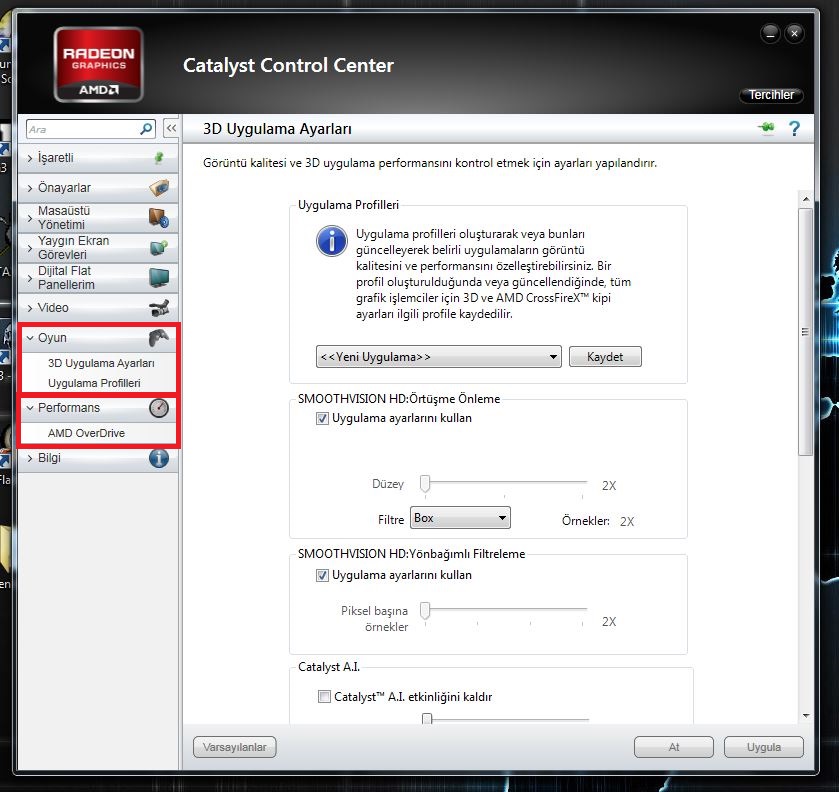The image size is (839, 792).
Task: Open the Tercihler menu
Action: [771, 95]
